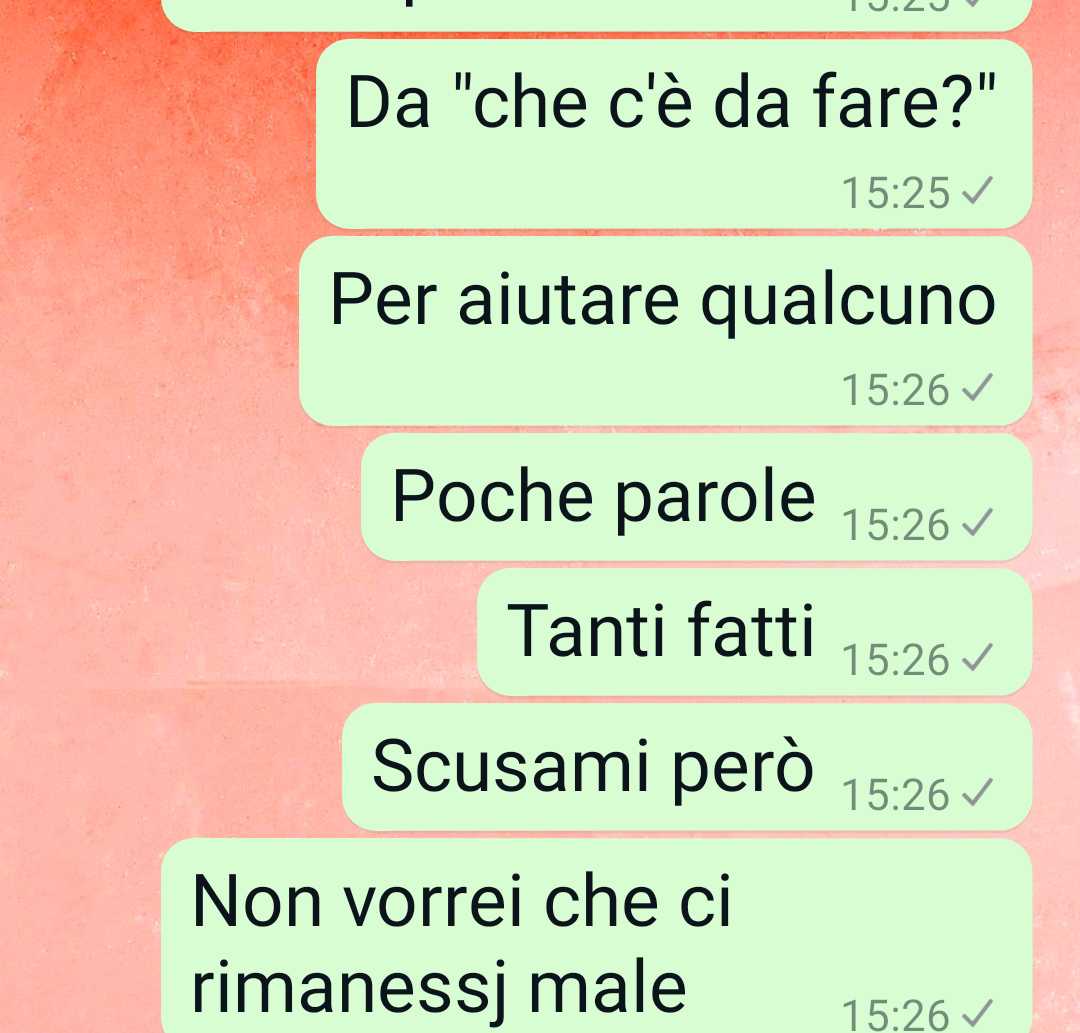Tap the 15:26 time next to "Poche parole"
The image size is (1080, 1033).
896,525
